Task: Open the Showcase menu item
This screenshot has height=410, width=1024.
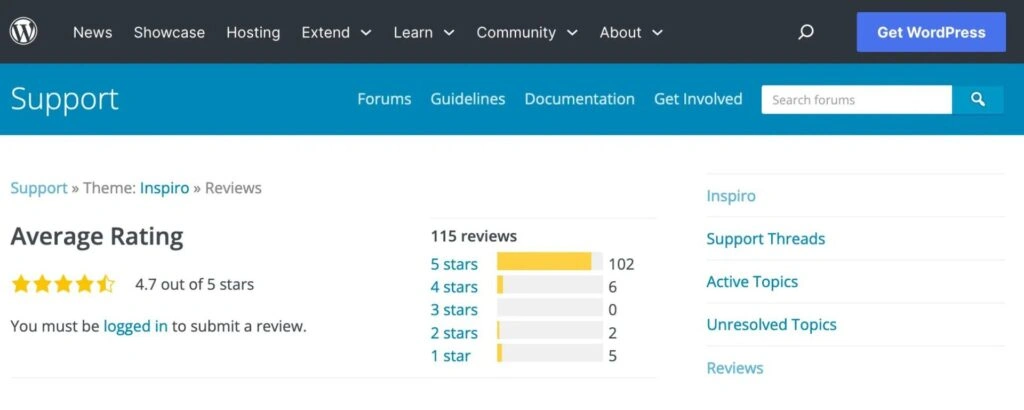Action: [169, 32]
